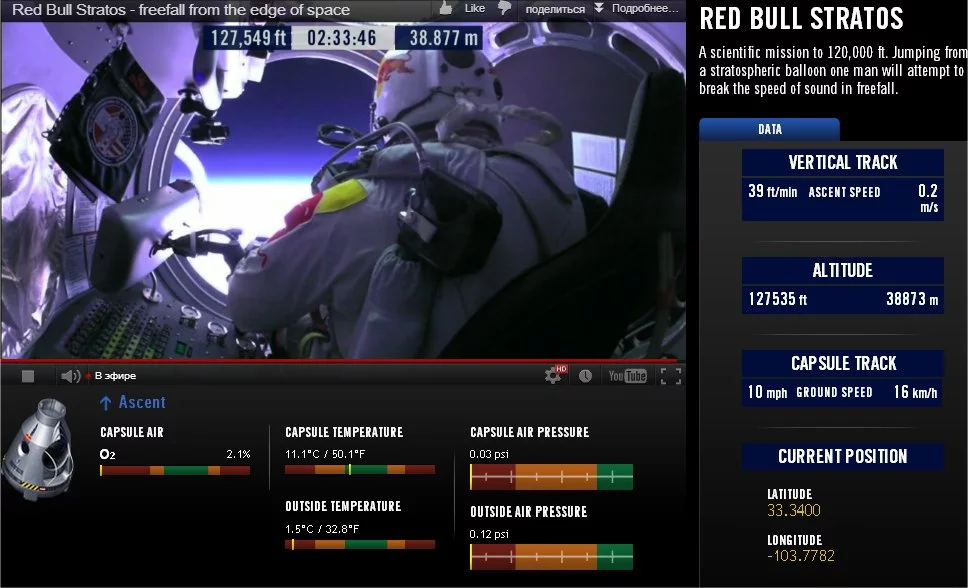Click the outside temperature gauge bar
Viewport: 968px width, 588px height.
(x=360, y=545)
